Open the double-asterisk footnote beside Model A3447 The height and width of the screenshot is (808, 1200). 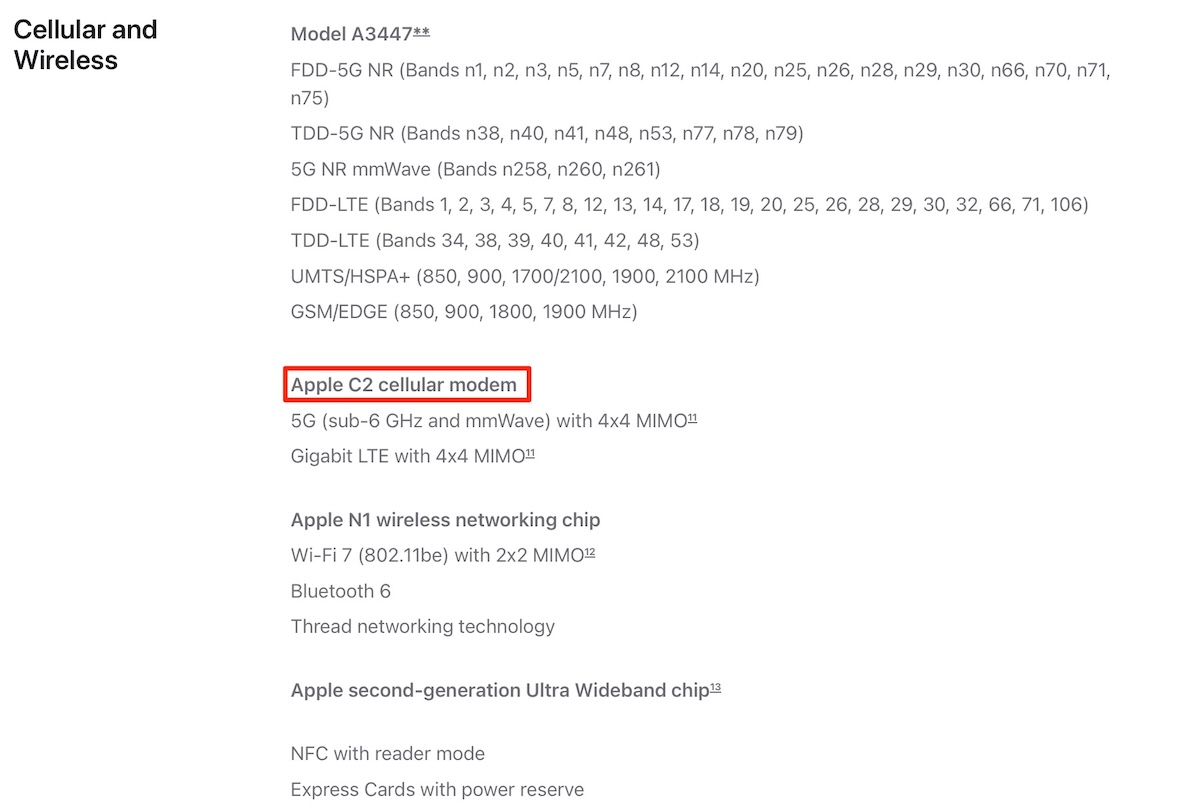point(422,32)
